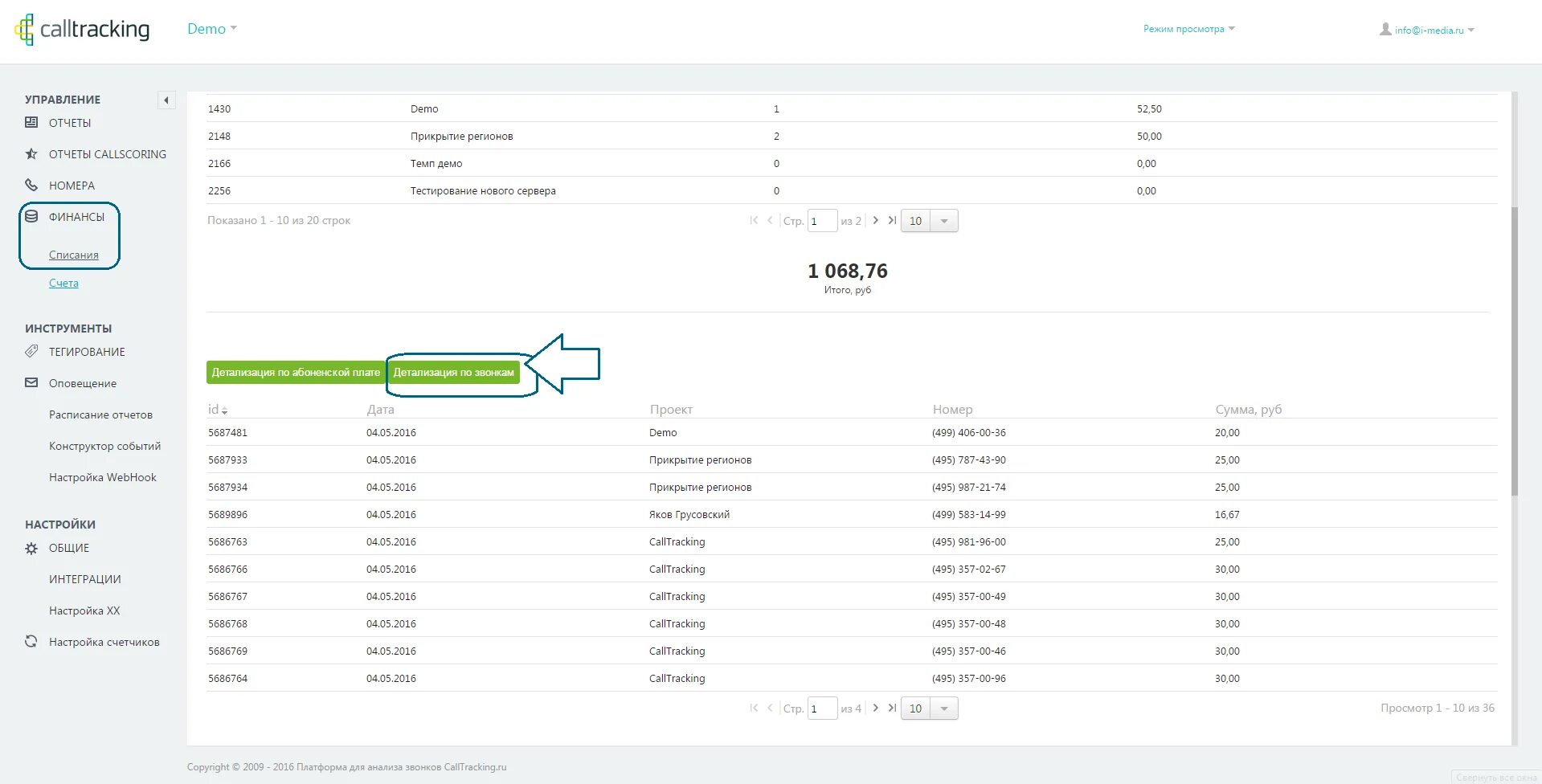Click the tag icon beside ТЕГИРОВАНИЕ
This screenshot has height=784, width=1542.
click(x=31, y=351)
